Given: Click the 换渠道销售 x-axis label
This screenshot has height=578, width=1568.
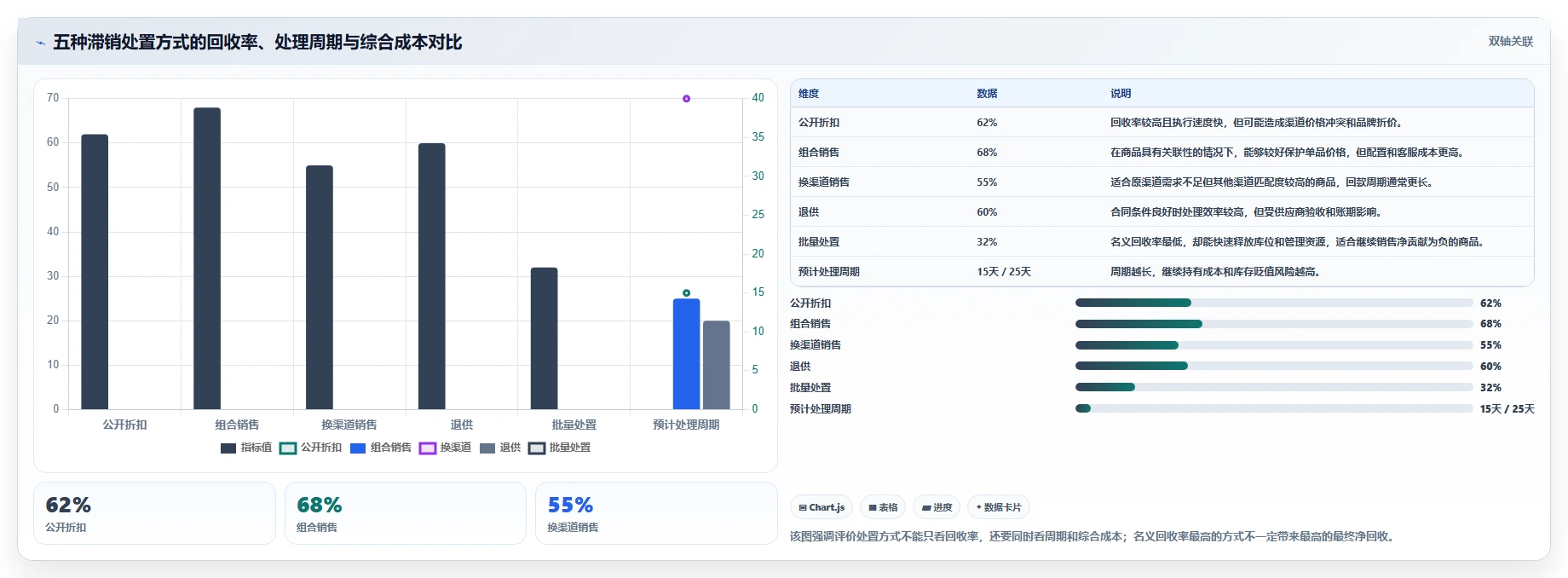Looking at the screenshot, I should coord(349,425).
